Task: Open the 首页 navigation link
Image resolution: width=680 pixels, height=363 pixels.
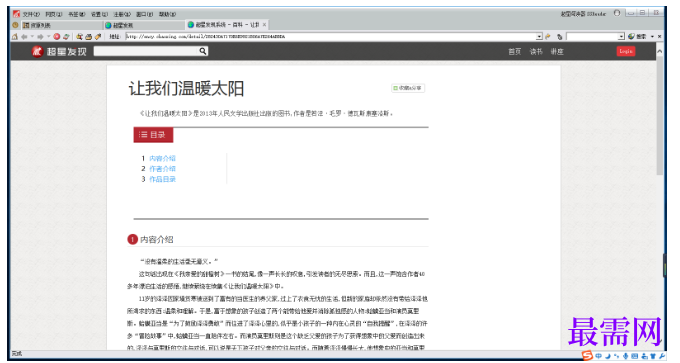Action: 514,52
